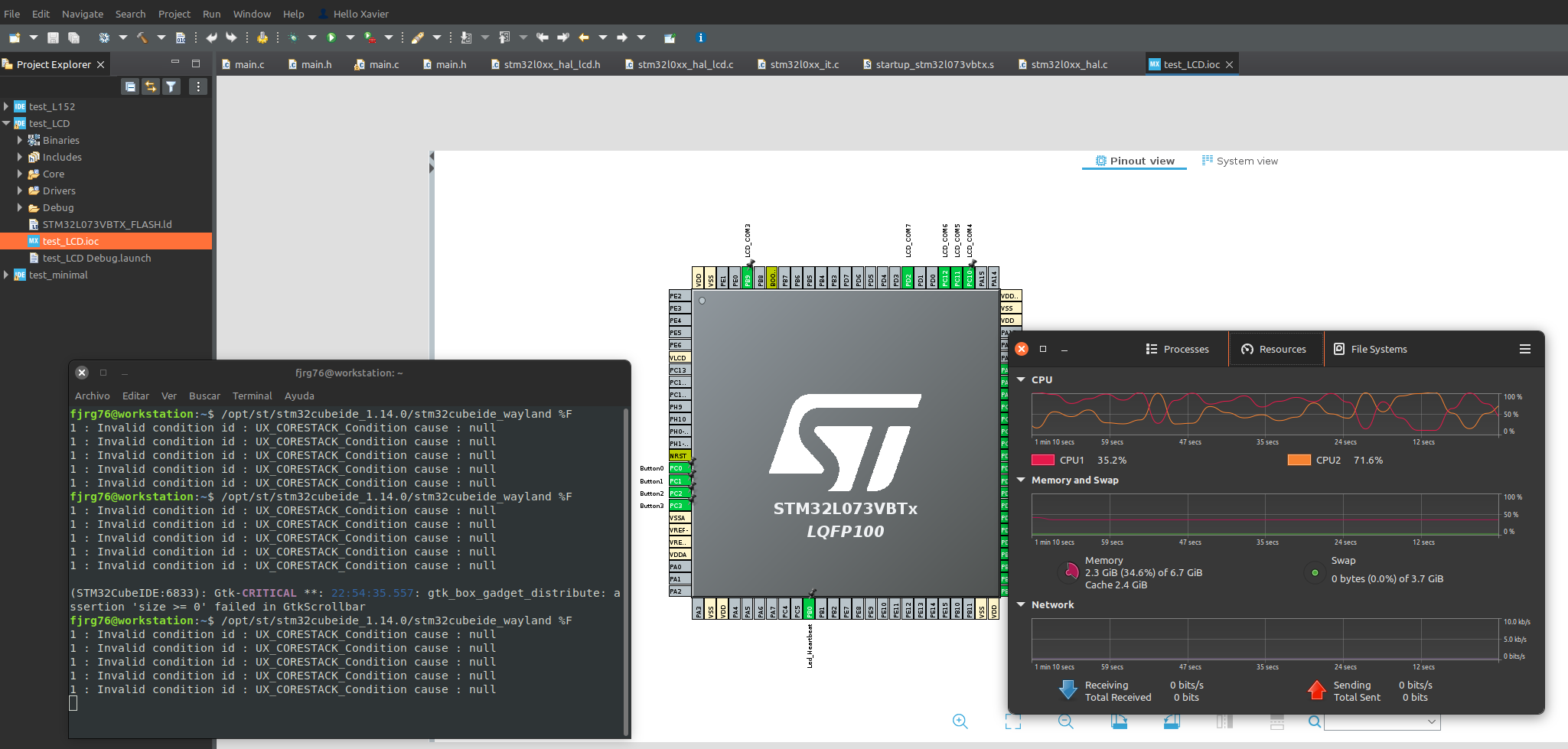1568x749 pixels.
Task: Click the Collapse All icon in Project Explorer
Action: point(131,86)
